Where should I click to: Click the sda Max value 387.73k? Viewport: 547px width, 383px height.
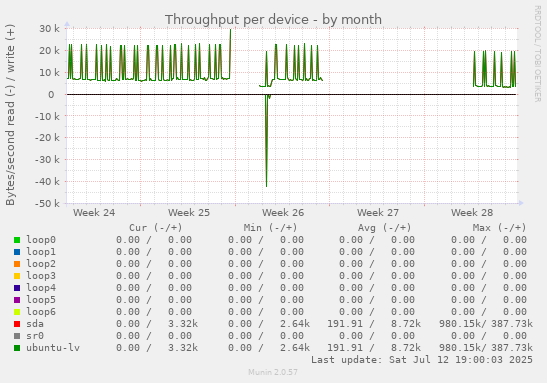tap(512, 324)
